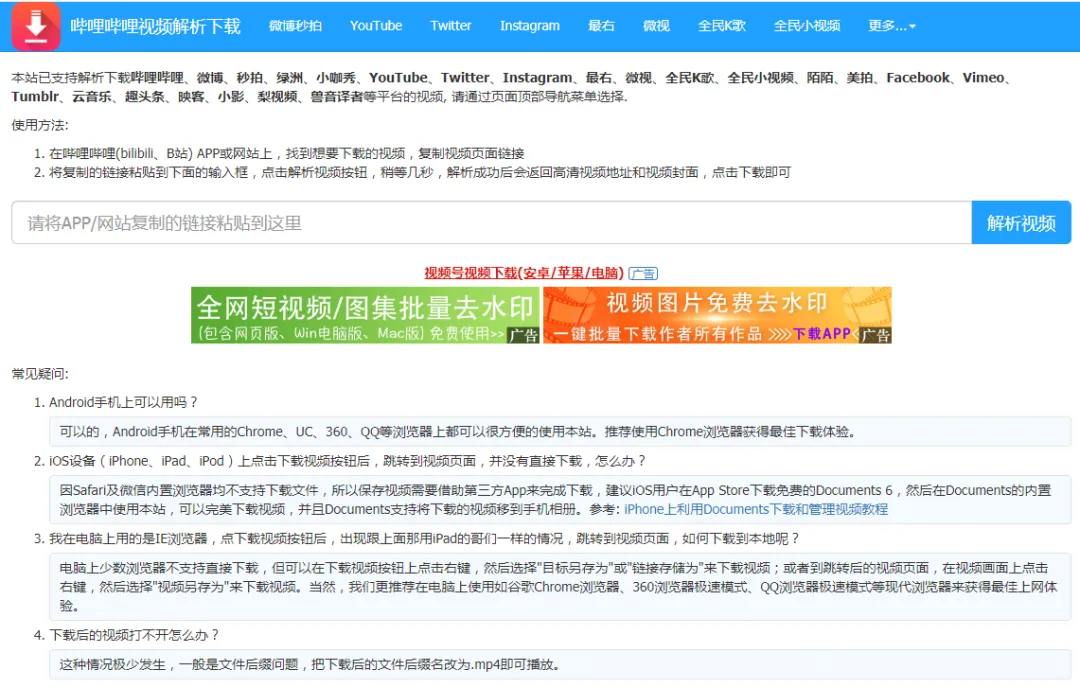Click the 使用方法: heading text

click(40, 125)
